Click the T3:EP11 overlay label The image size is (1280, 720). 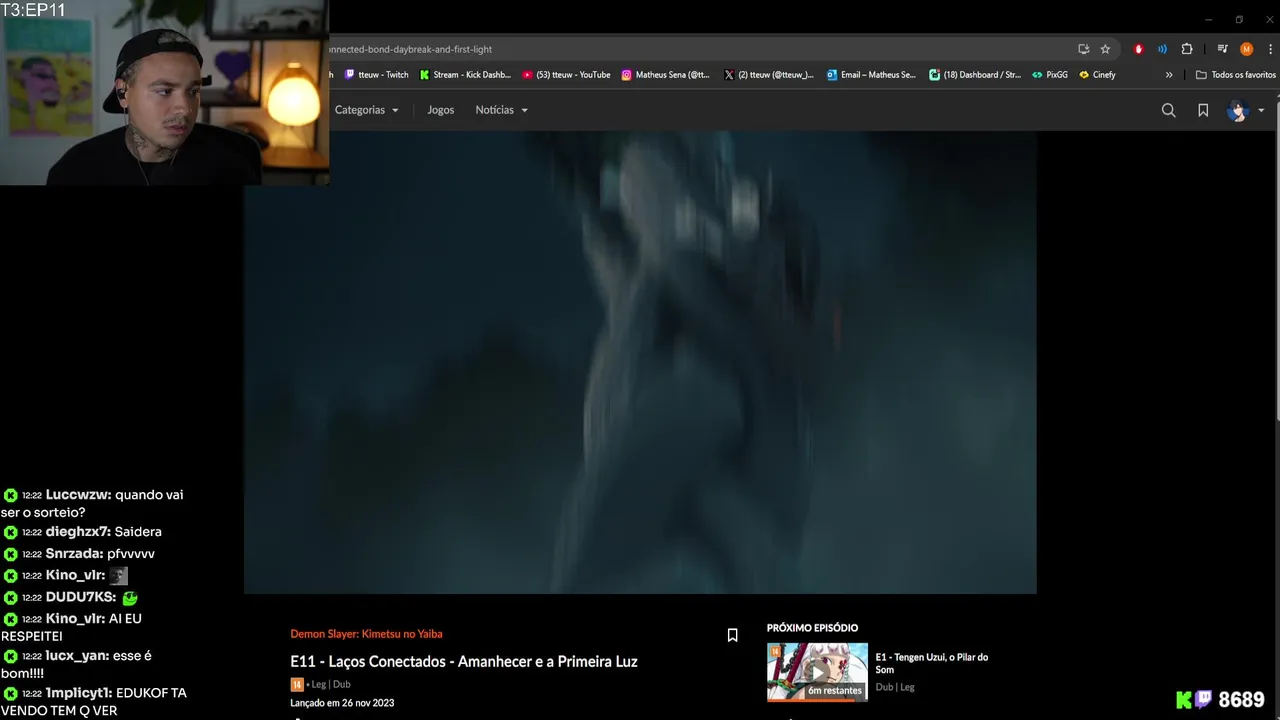(33, 10)
